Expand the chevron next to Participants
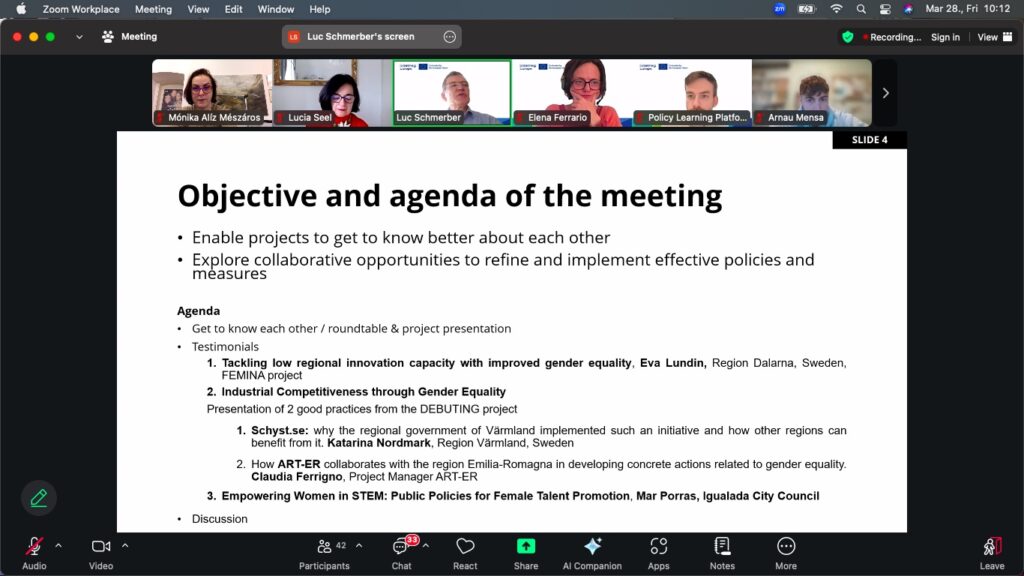 (359, 546)
